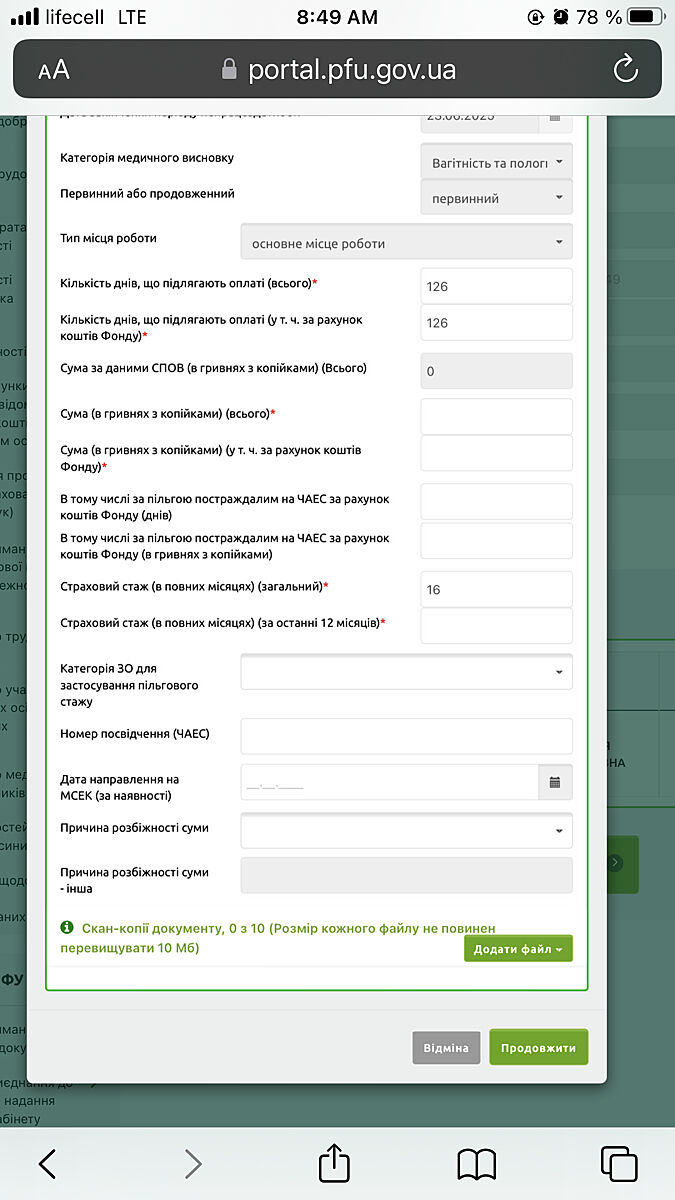This screenshot has width=675, height=1200.
Task: Cancel the form with Відміна button
Action: coord(446,1048)
